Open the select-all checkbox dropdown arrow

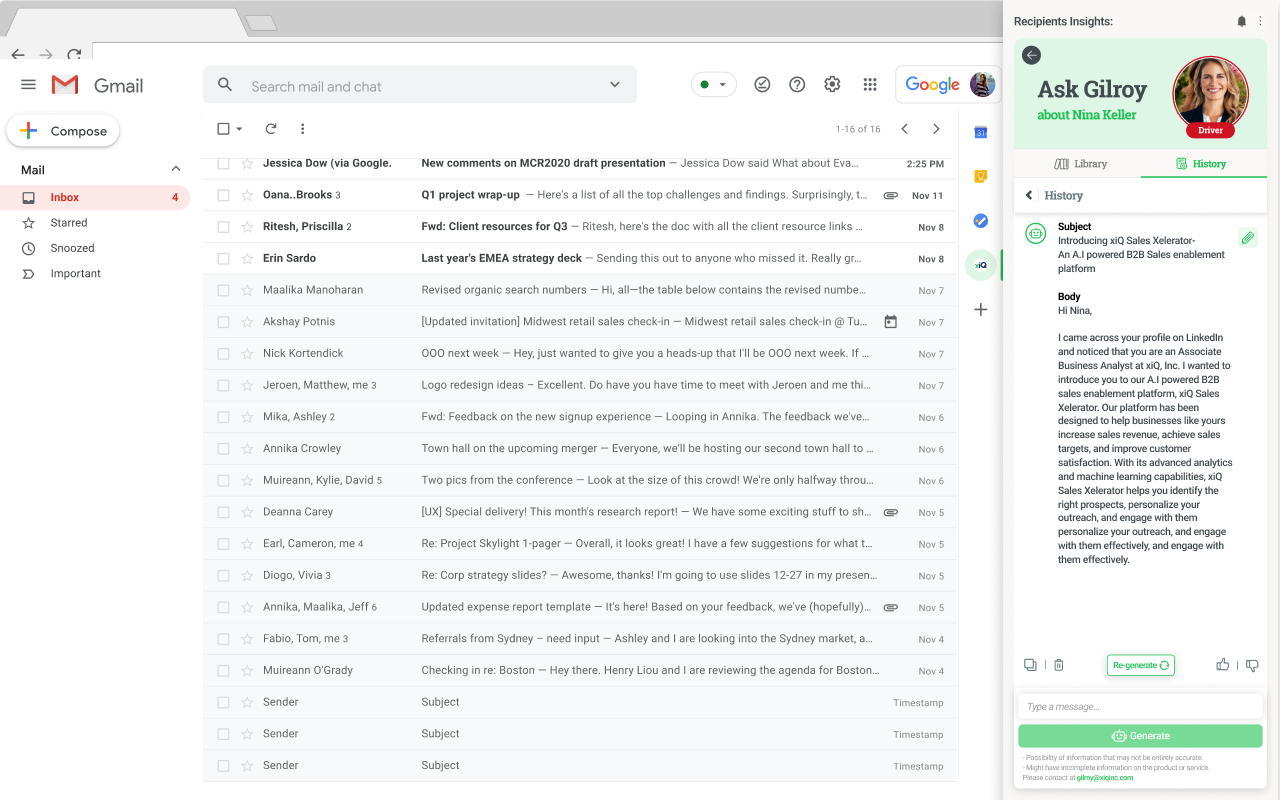pyautogui.click(x=240, y=129)
